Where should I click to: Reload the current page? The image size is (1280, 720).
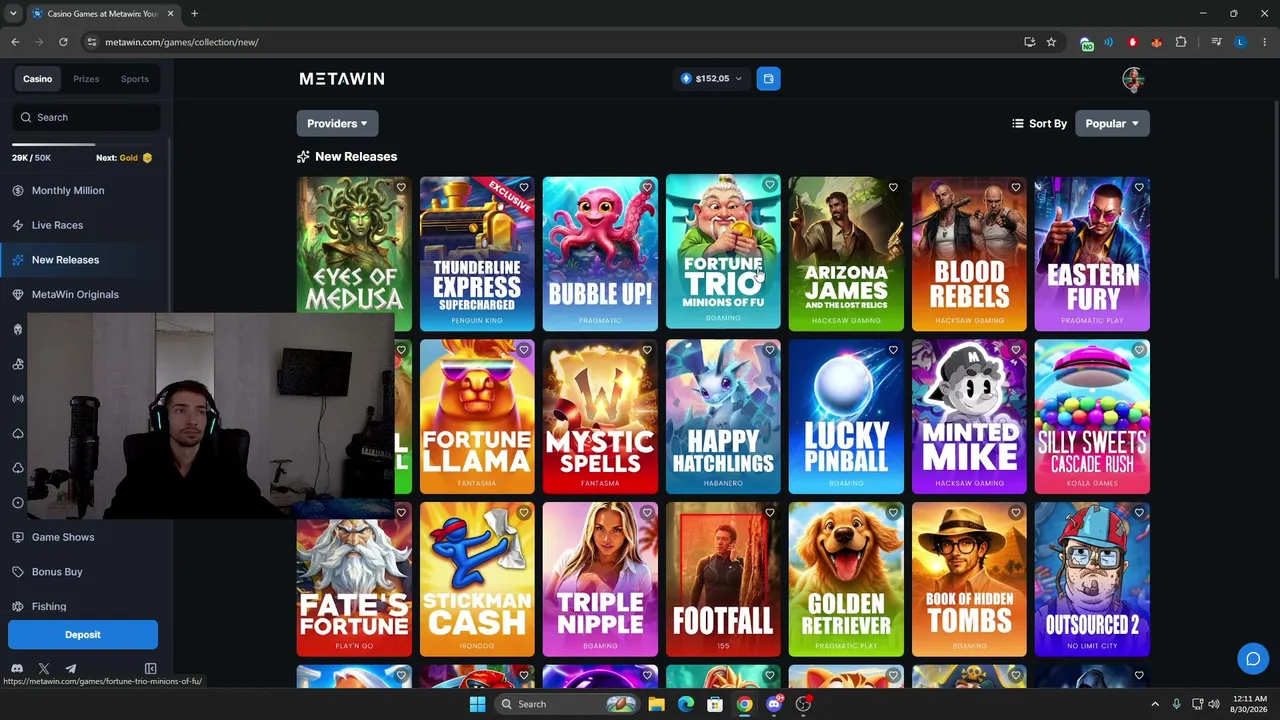click(63, 42)
